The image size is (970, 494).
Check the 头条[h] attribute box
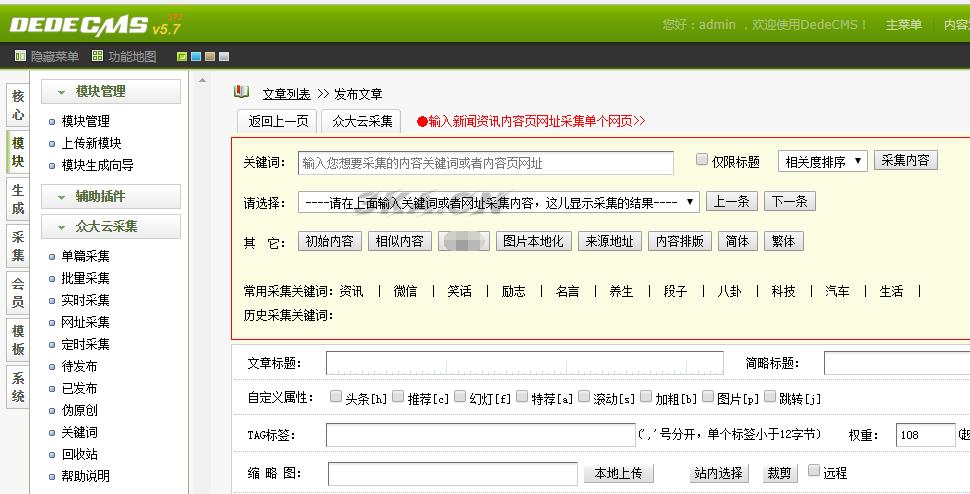(336, 397)
